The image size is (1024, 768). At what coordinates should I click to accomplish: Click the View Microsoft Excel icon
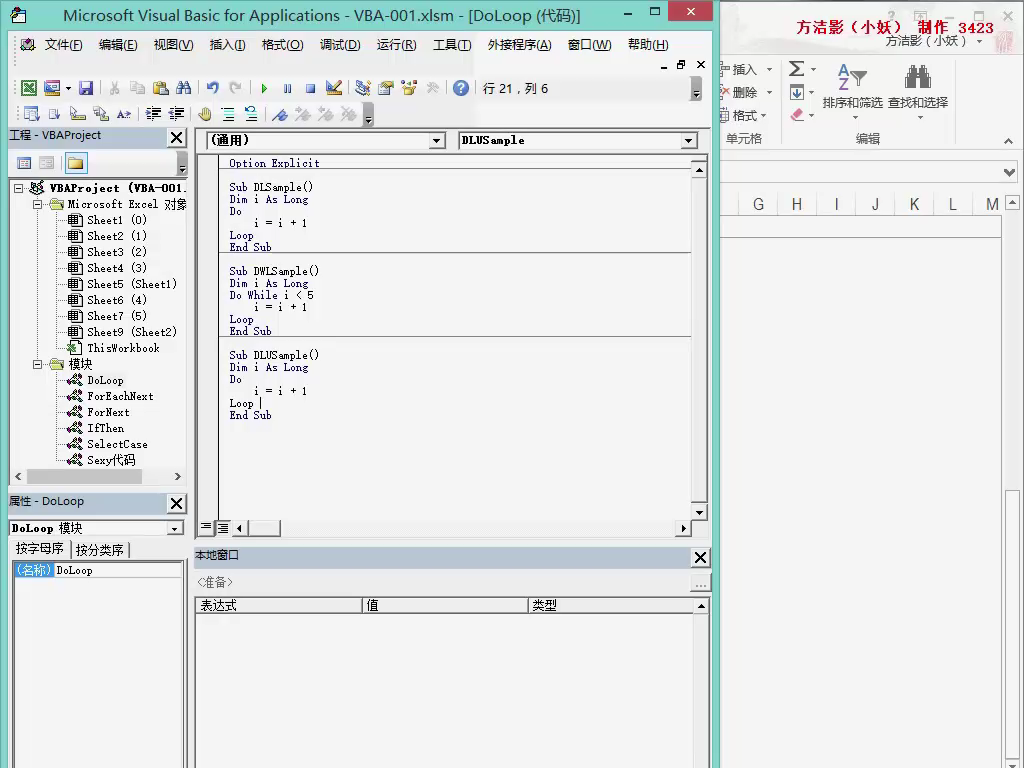tap(29, 88)
